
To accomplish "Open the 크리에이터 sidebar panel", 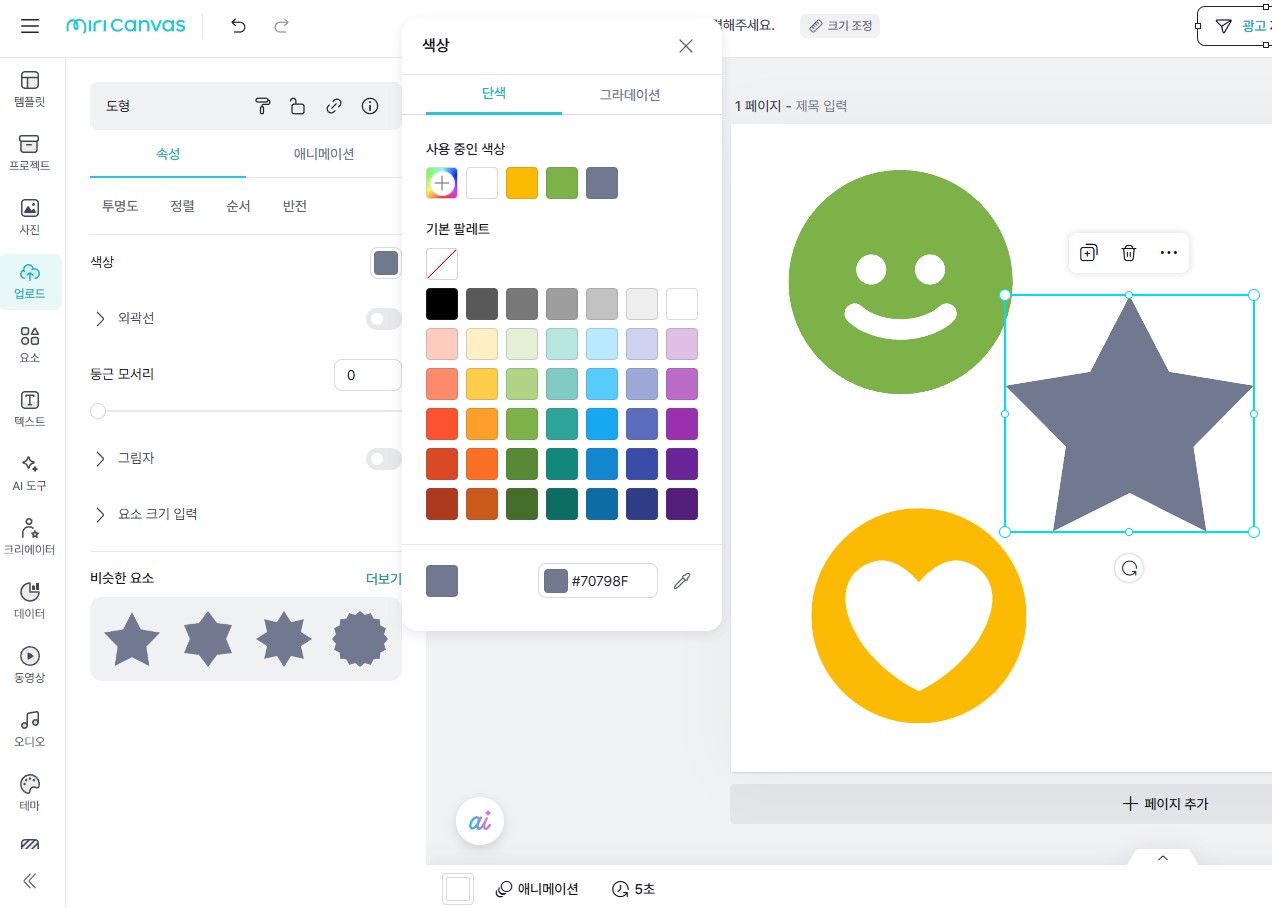I will [x=30, y=537].
